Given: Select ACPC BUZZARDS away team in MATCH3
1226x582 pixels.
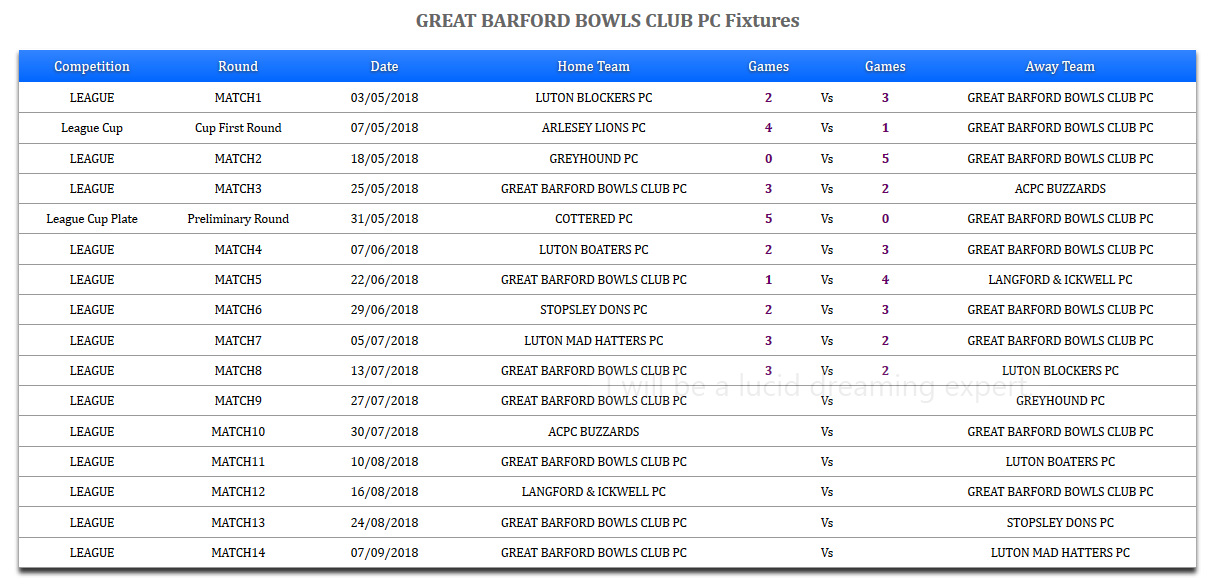Looking at the screenshot, I should pyautogui.click(x=1060, y=189).
